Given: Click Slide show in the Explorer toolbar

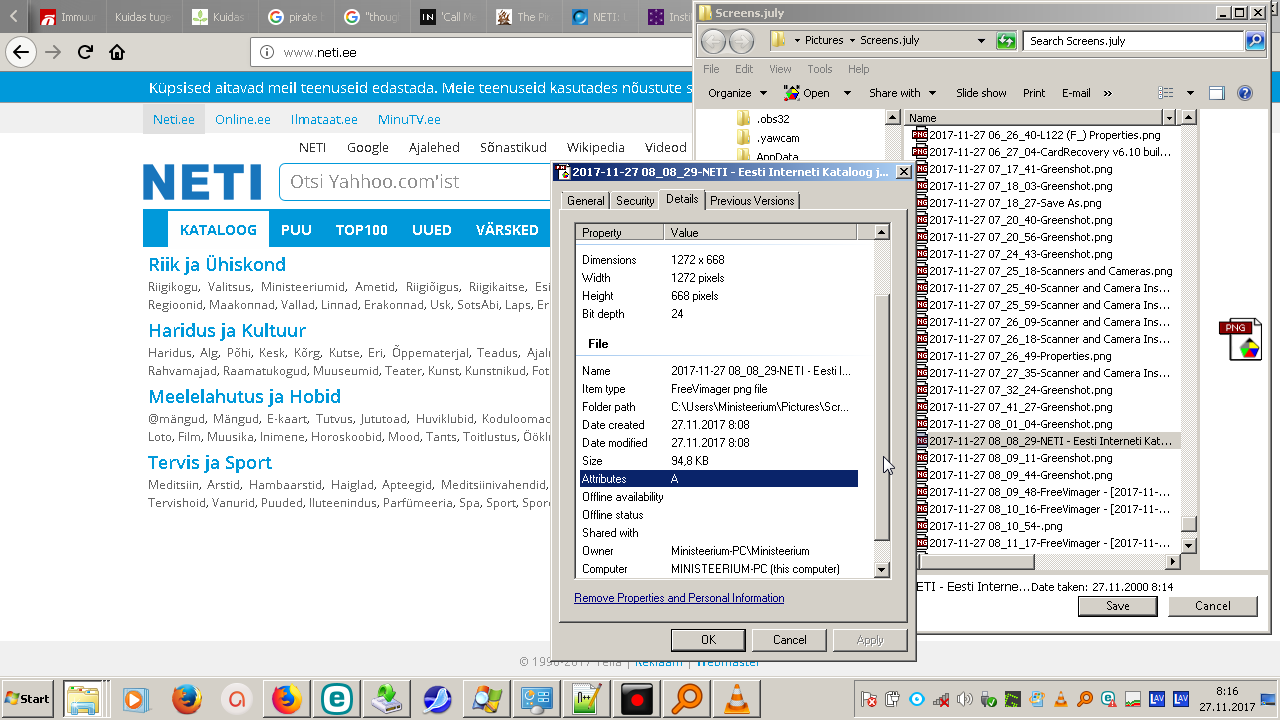Looking at the screenshot, I should click(981, 93).
